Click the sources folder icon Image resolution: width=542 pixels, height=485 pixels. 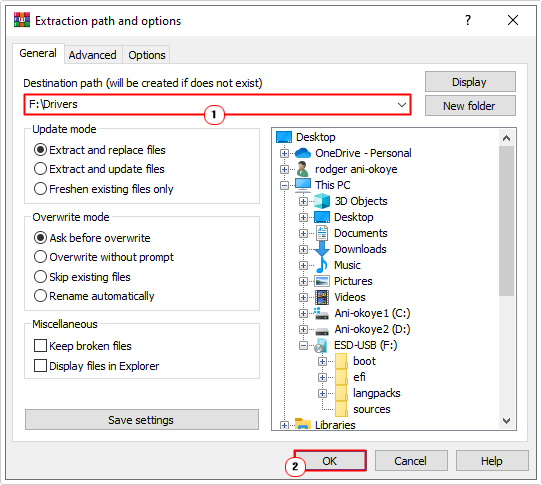coord(341,409)
